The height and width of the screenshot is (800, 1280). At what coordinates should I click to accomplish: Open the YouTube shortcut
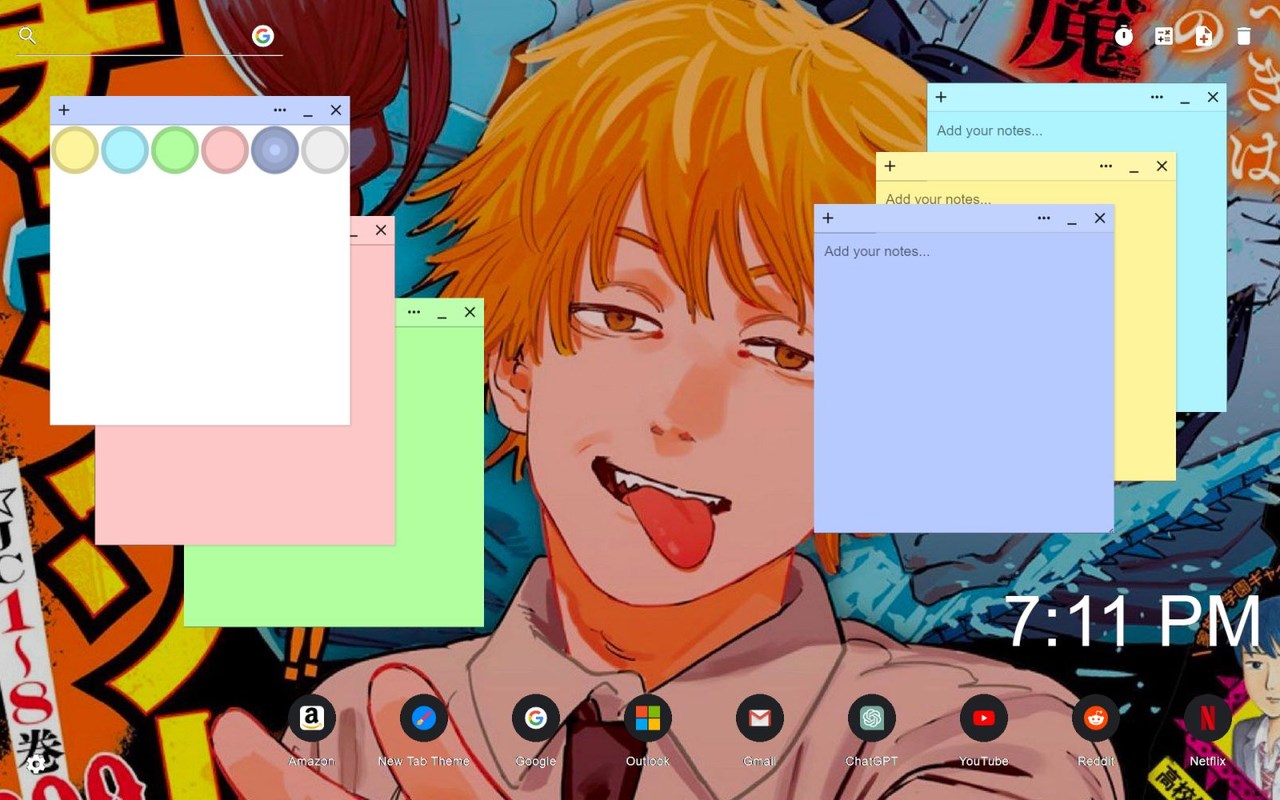click(984, 718)
